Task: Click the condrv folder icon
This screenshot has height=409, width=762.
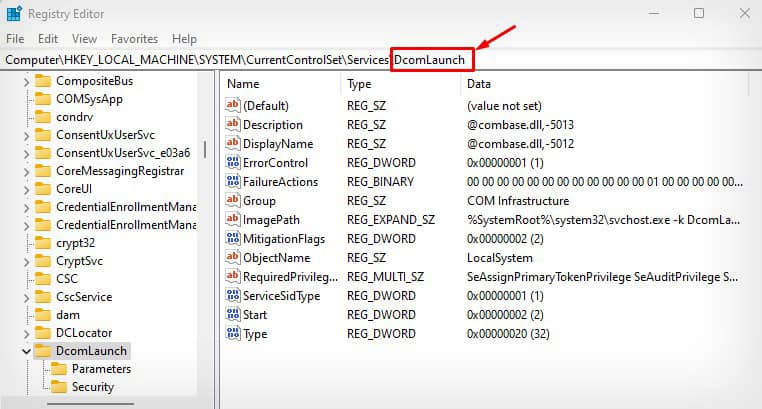Action: coord(43,117)
